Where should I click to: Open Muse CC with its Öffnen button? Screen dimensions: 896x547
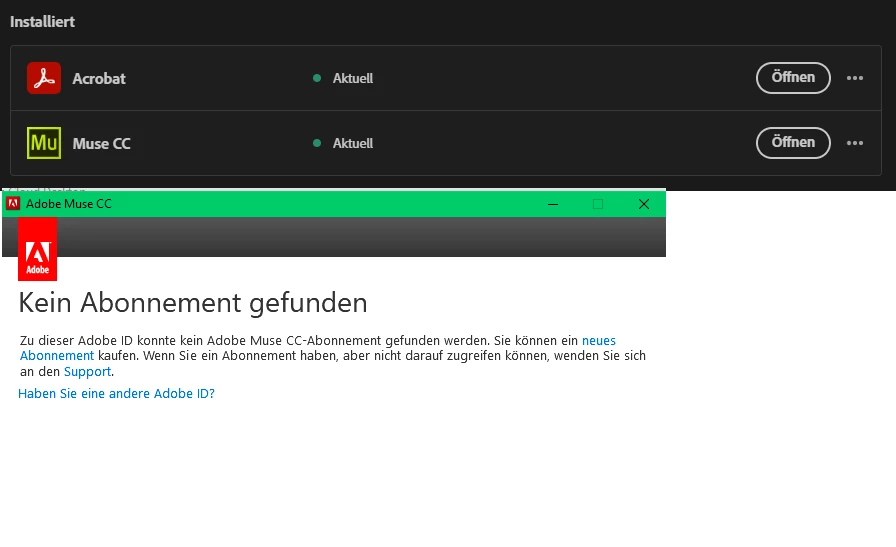point(793,143)
